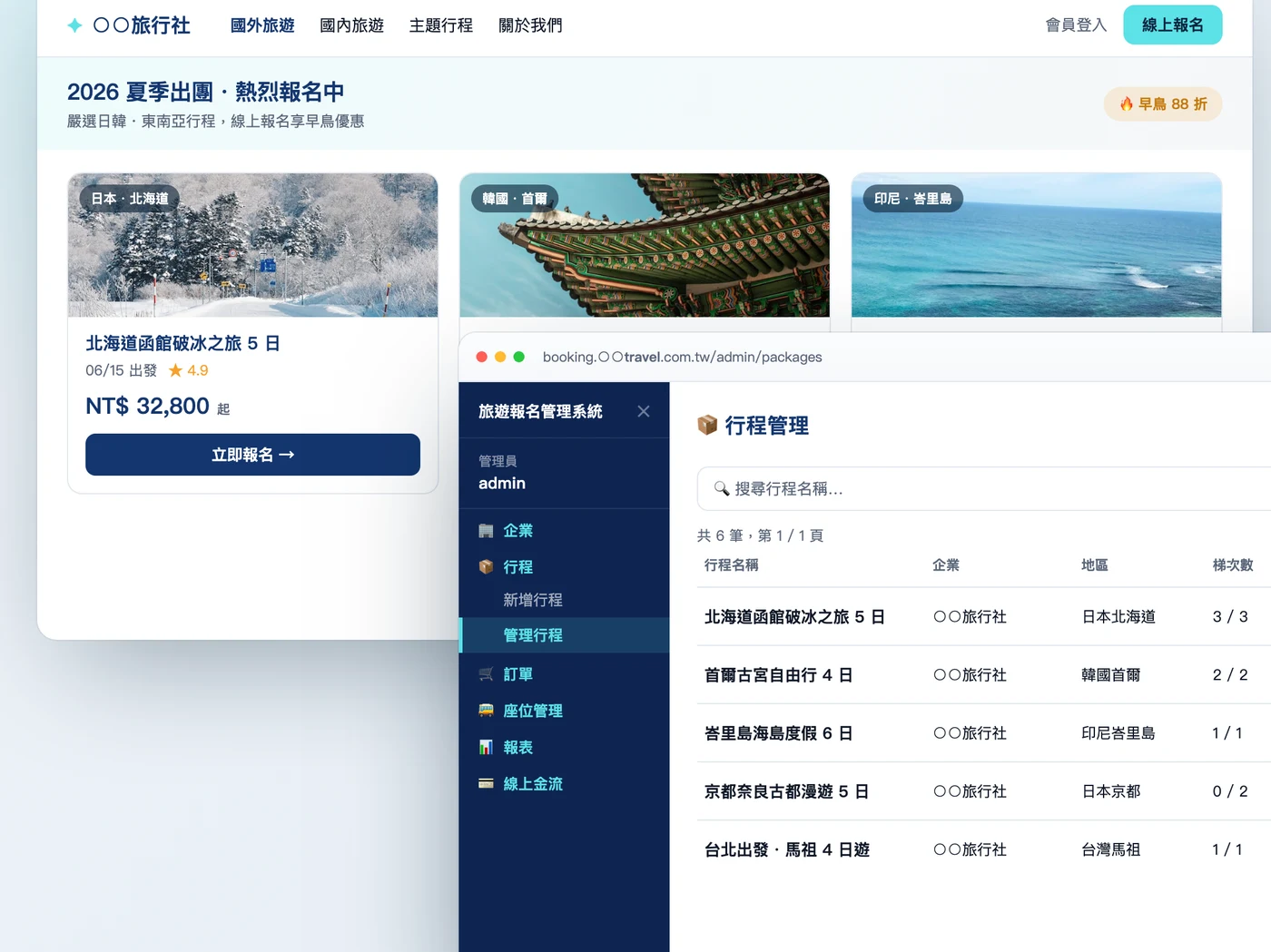Click table row 京都奈良古都漫遊 5 日

(984, 791)
